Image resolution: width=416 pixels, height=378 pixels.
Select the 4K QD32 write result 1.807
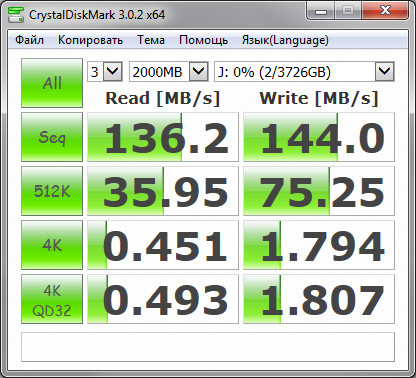coord(319,299)
